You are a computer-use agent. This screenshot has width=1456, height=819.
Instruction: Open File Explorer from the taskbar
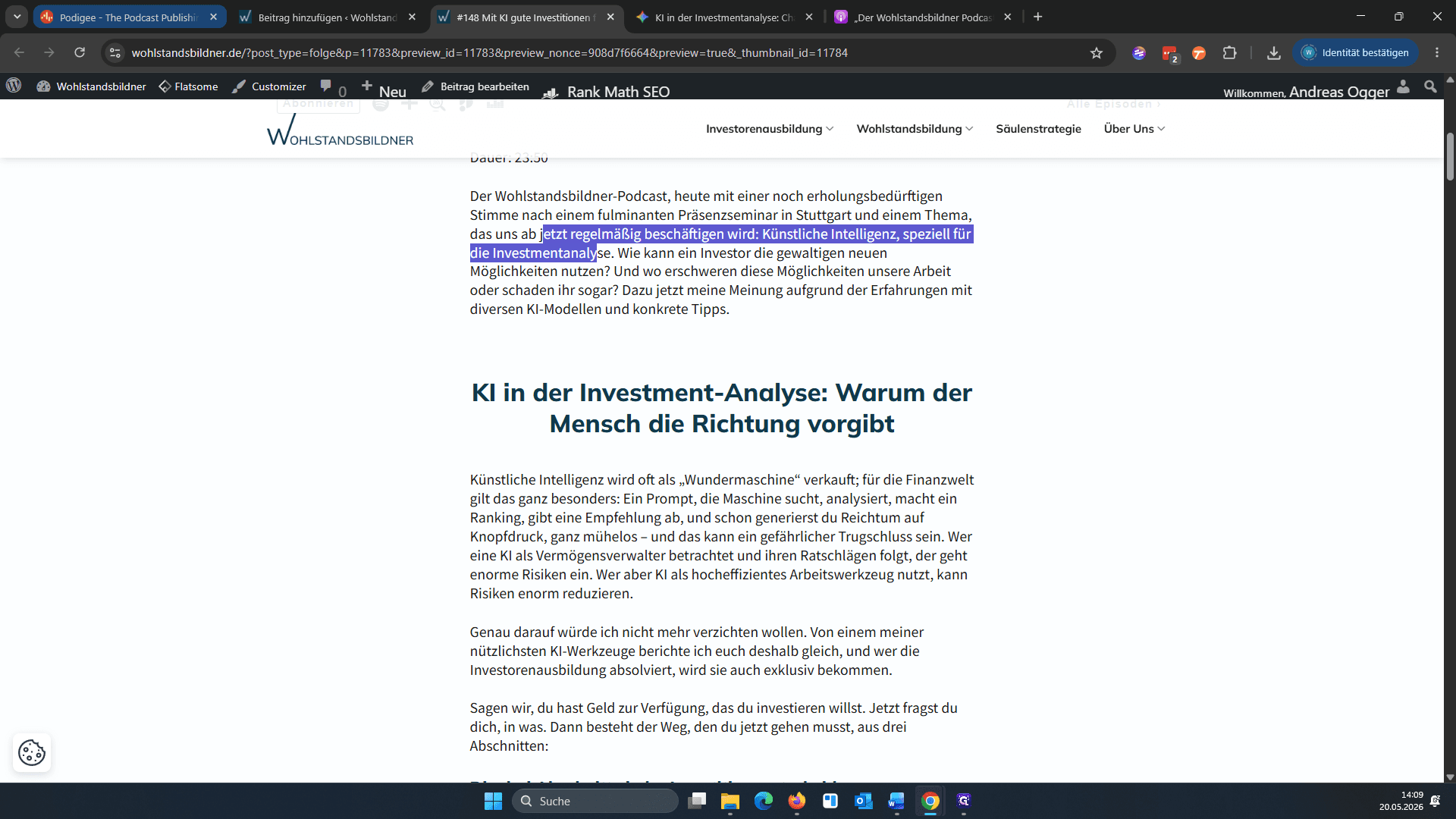click(730, 801)
